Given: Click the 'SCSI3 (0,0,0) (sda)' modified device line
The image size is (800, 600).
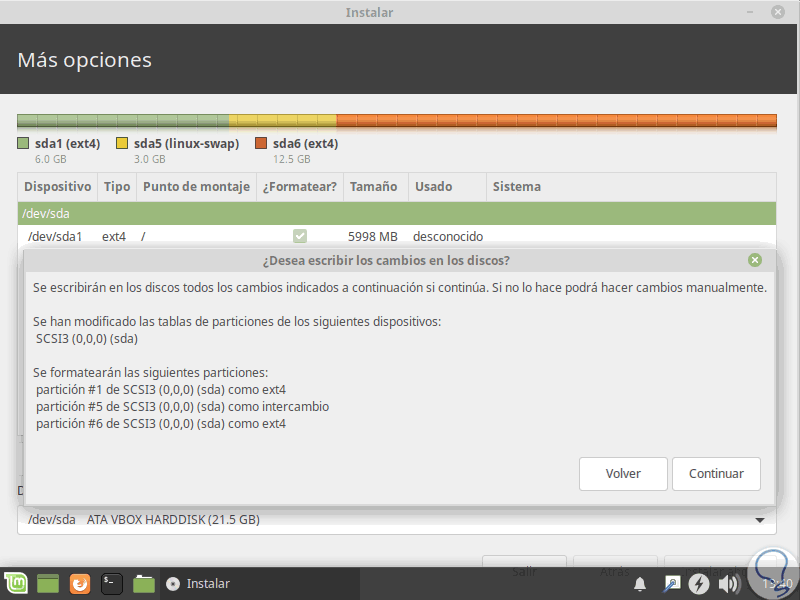Looking at the screenshot, I should point(87,339).
